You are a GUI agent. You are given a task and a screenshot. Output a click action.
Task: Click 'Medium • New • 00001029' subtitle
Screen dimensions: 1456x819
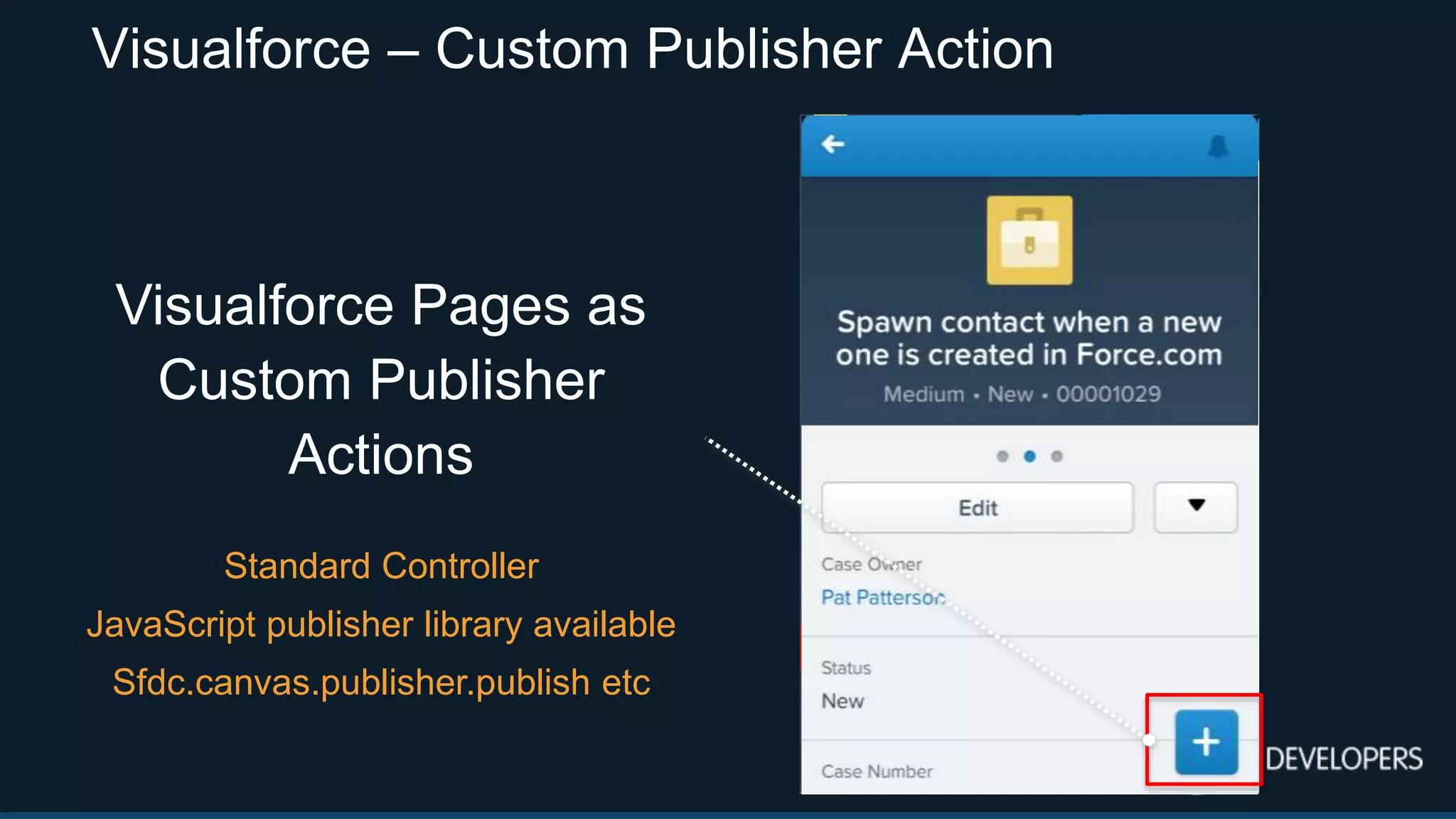1022,394
